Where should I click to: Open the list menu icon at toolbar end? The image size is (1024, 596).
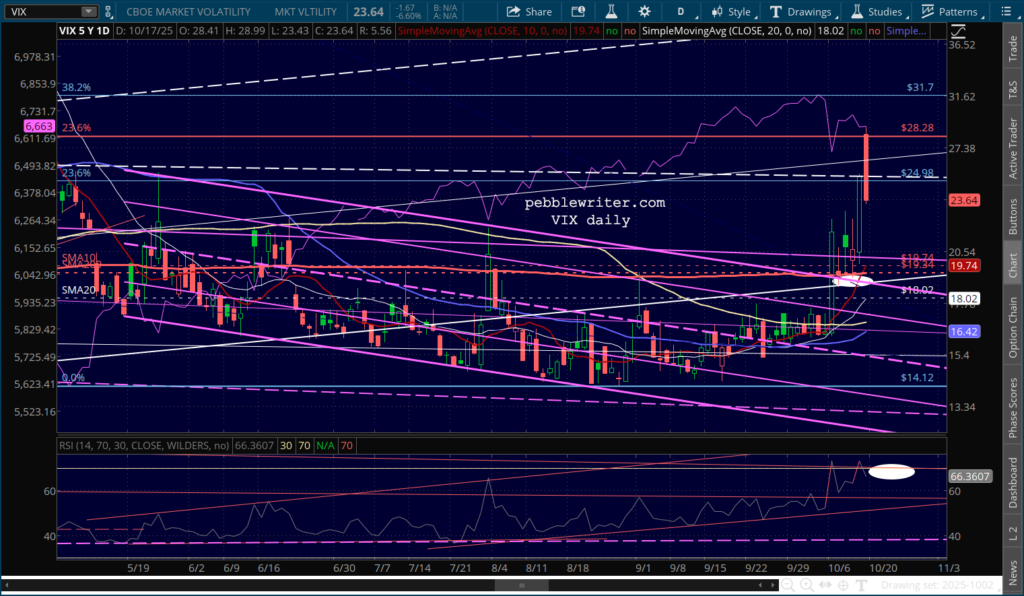[x=1006, y=12]
